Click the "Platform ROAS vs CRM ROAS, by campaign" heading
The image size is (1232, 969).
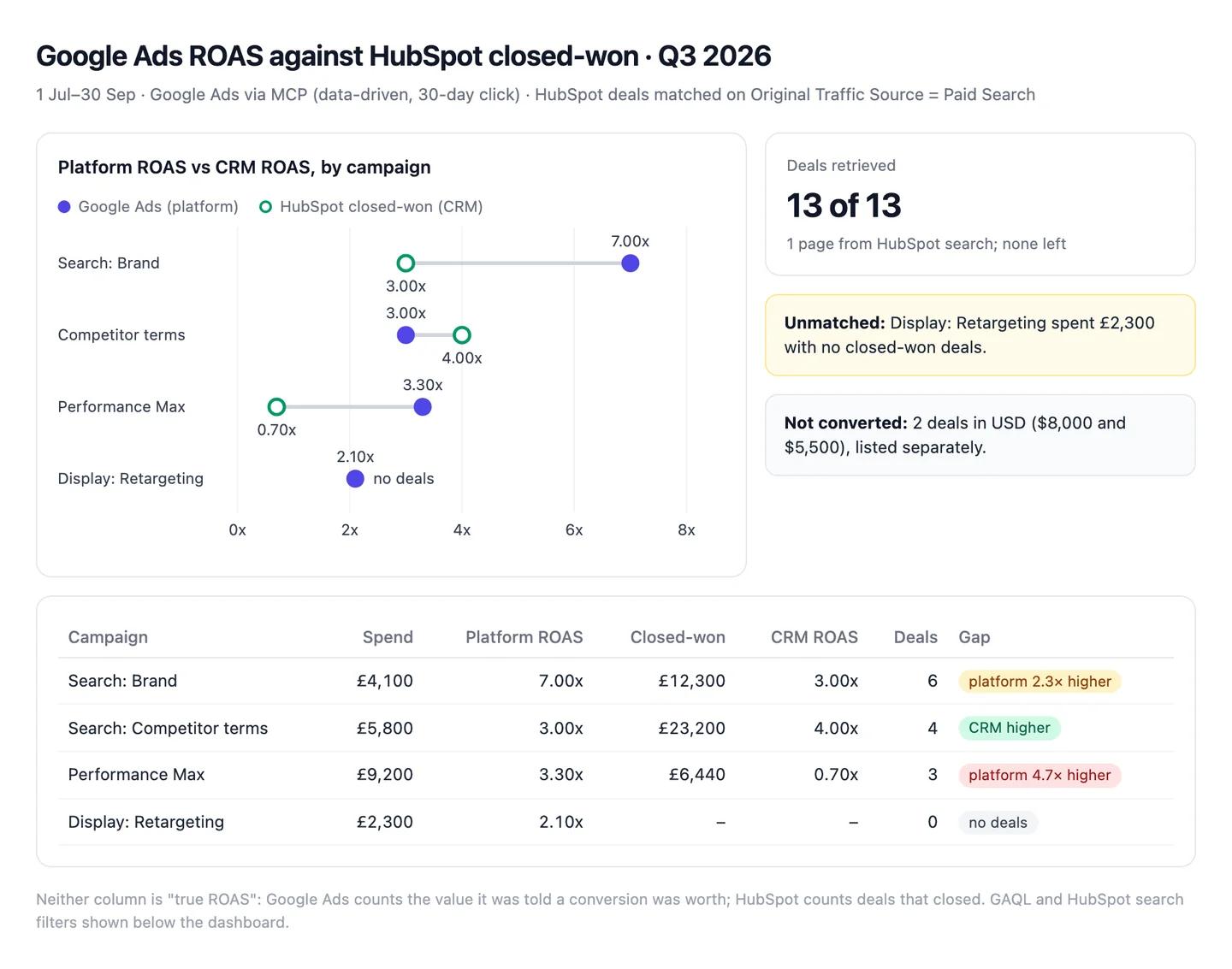(245, 168)
